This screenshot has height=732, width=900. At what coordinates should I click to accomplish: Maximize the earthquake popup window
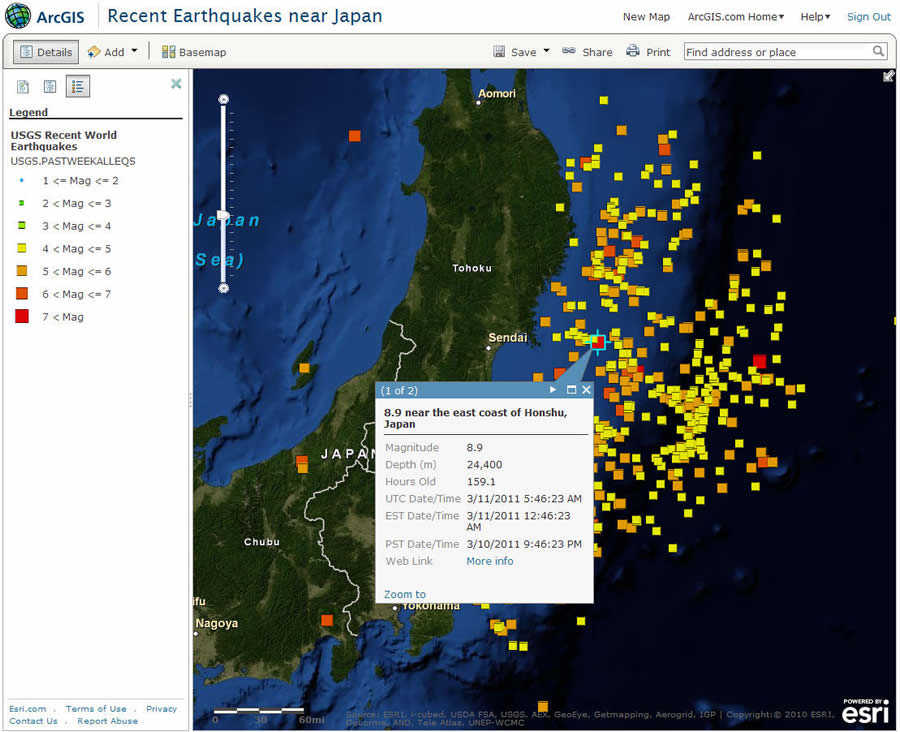point(571,390)
